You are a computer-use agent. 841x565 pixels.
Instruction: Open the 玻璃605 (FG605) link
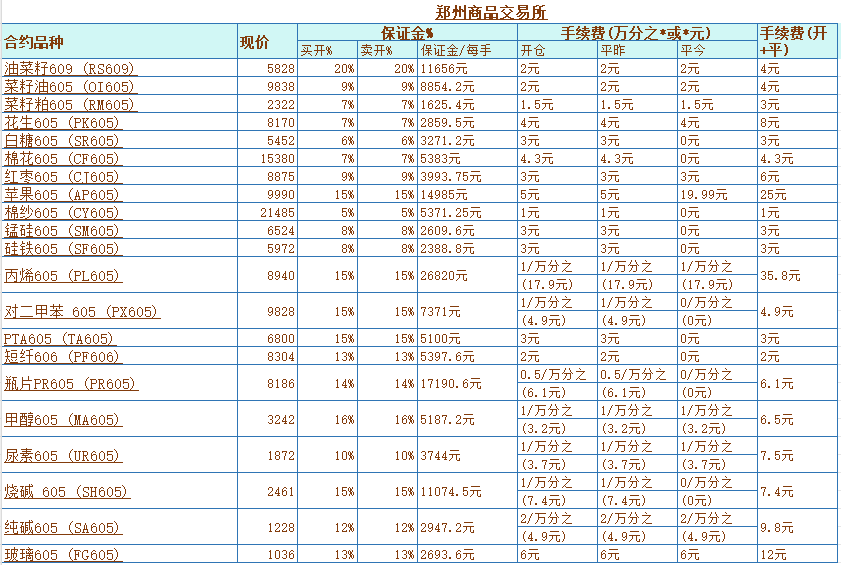(x=62, y=555)
